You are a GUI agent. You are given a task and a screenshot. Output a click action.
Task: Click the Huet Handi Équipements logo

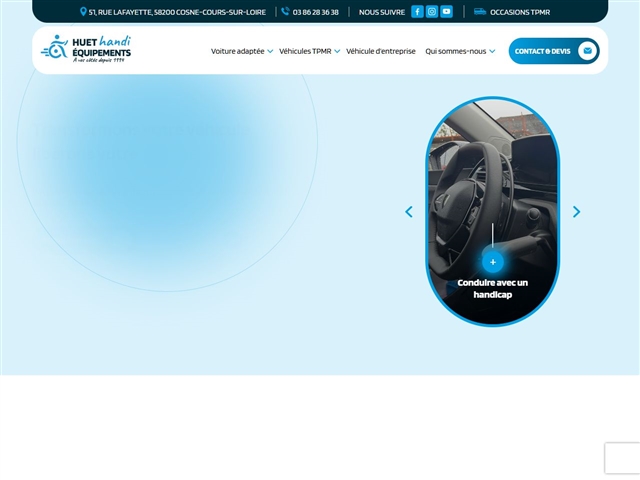tap(86, 49)
